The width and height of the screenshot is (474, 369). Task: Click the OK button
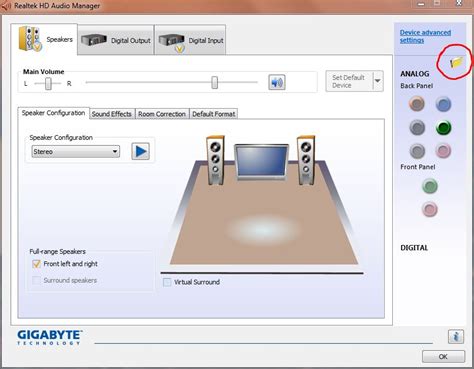[443, 357]
